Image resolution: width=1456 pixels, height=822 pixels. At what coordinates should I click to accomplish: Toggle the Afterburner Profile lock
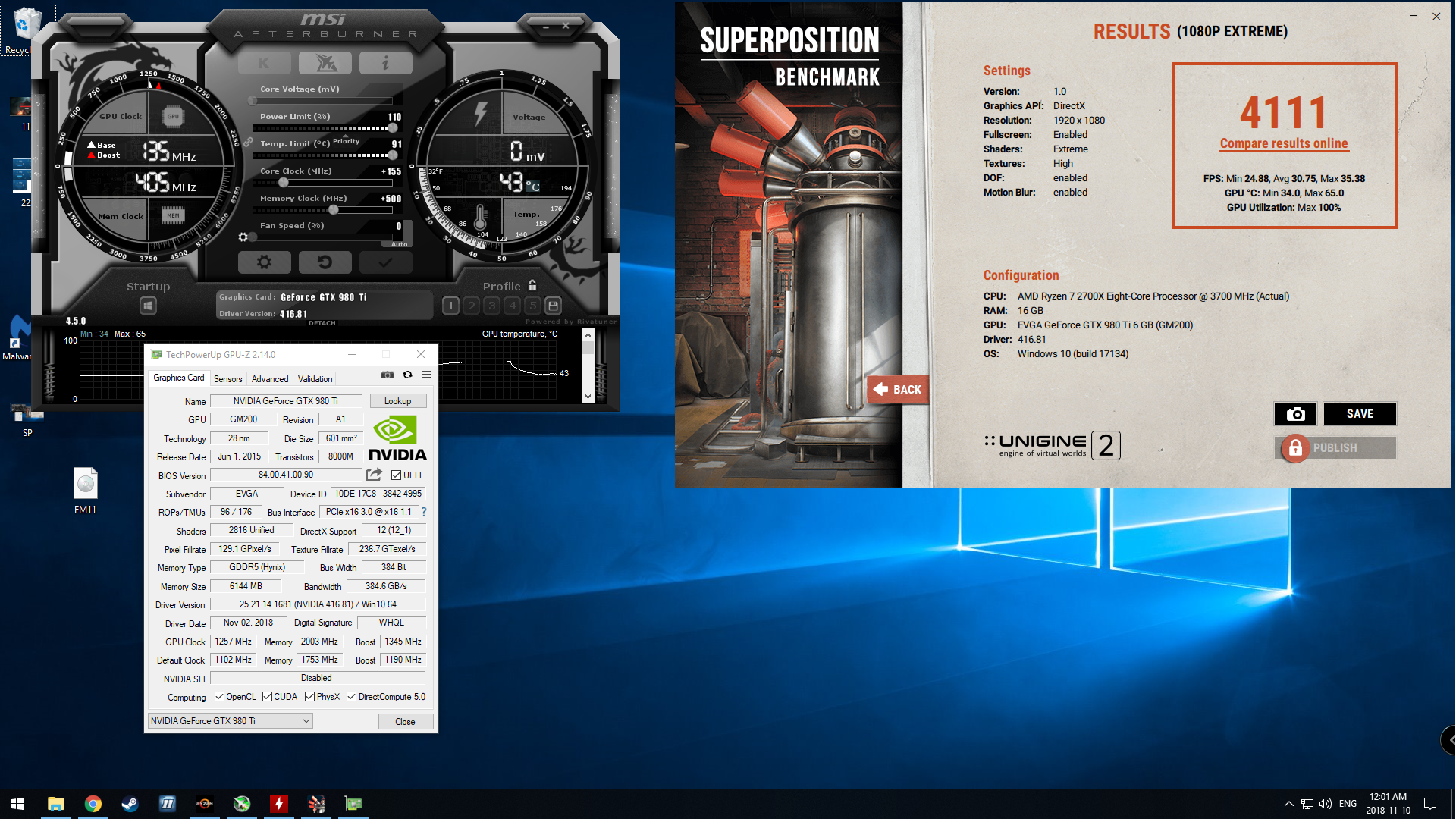click(x=532, y=286)
